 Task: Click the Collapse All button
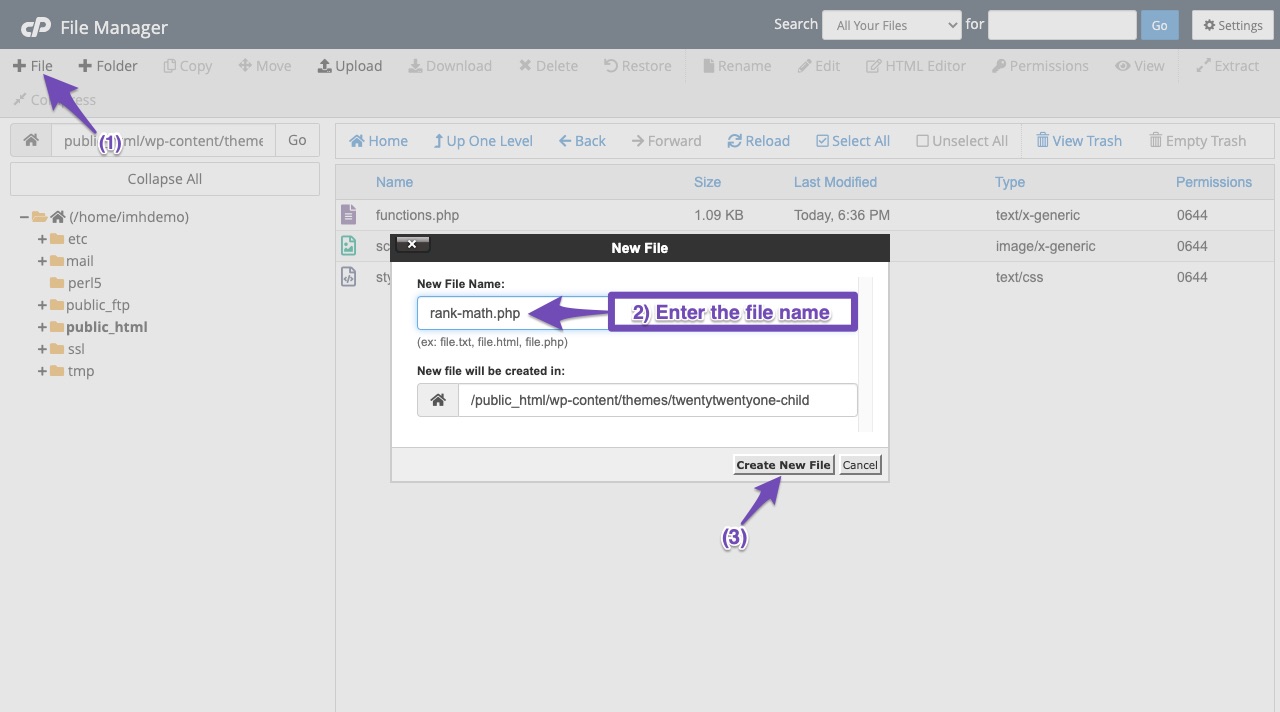pos(165,179)
